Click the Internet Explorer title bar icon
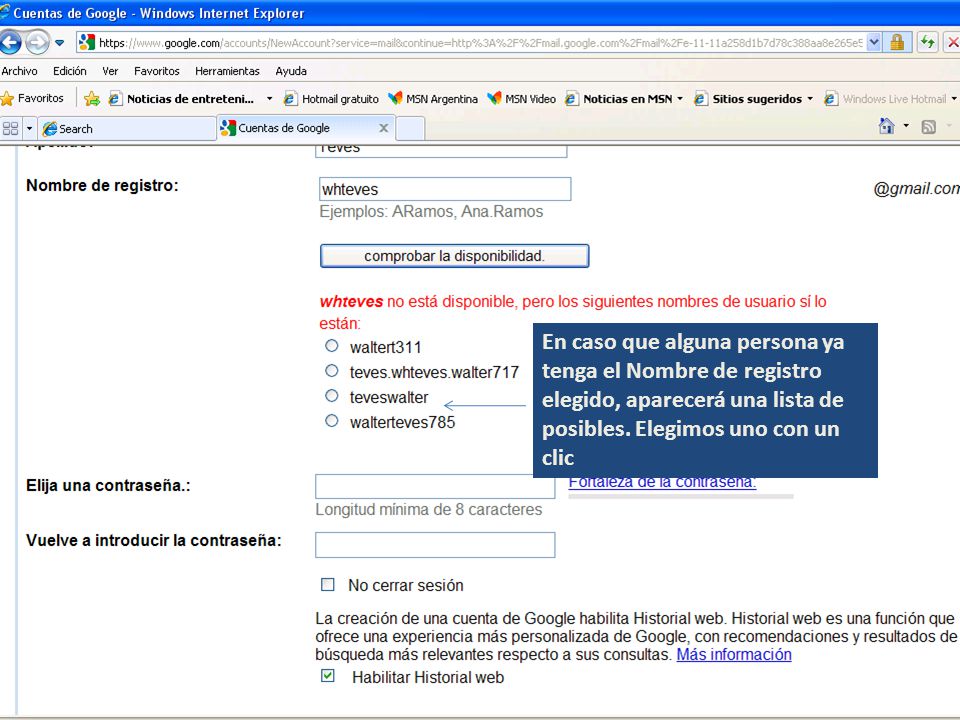The image size is (960, 720). [x=5, y=12]
